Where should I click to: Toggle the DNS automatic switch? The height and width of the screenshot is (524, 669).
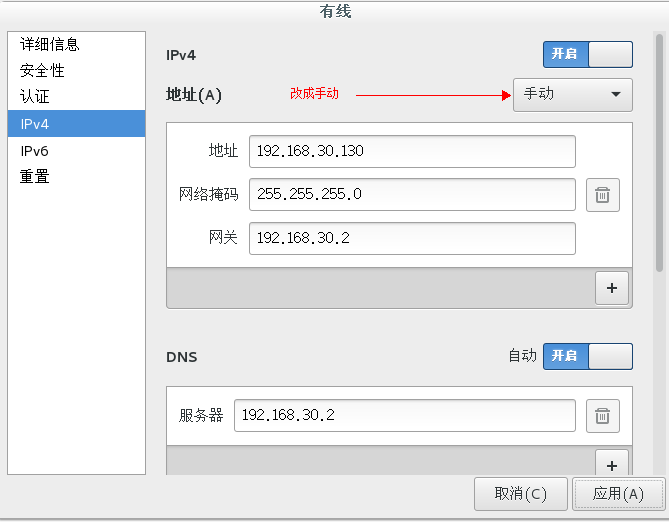[588, 356]
